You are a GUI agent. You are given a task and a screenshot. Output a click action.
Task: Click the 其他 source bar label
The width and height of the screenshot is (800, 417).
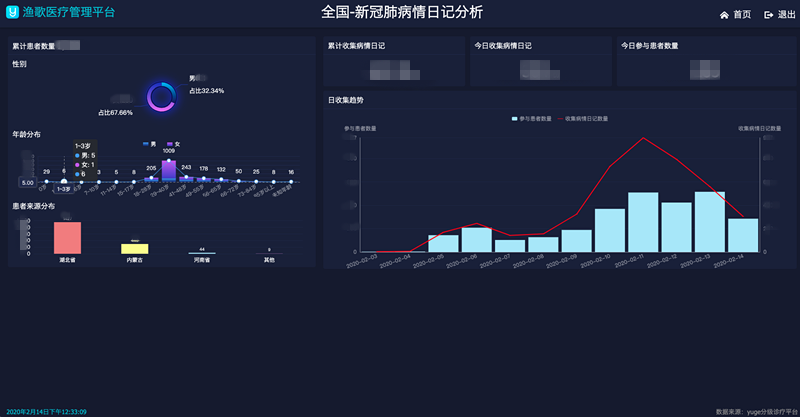point(269,260)
